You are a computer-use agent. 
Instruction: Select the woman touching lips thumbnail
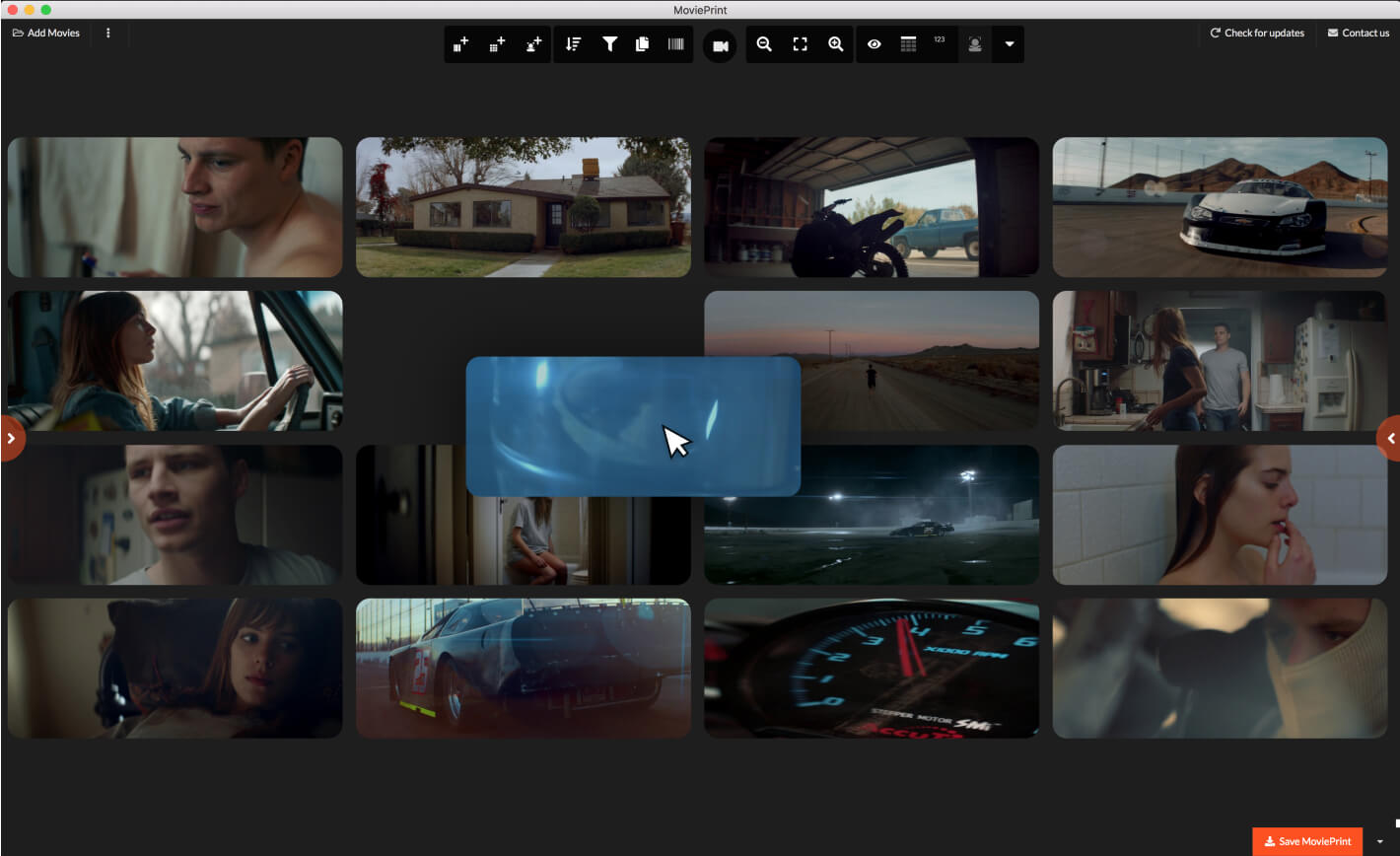1220,515
